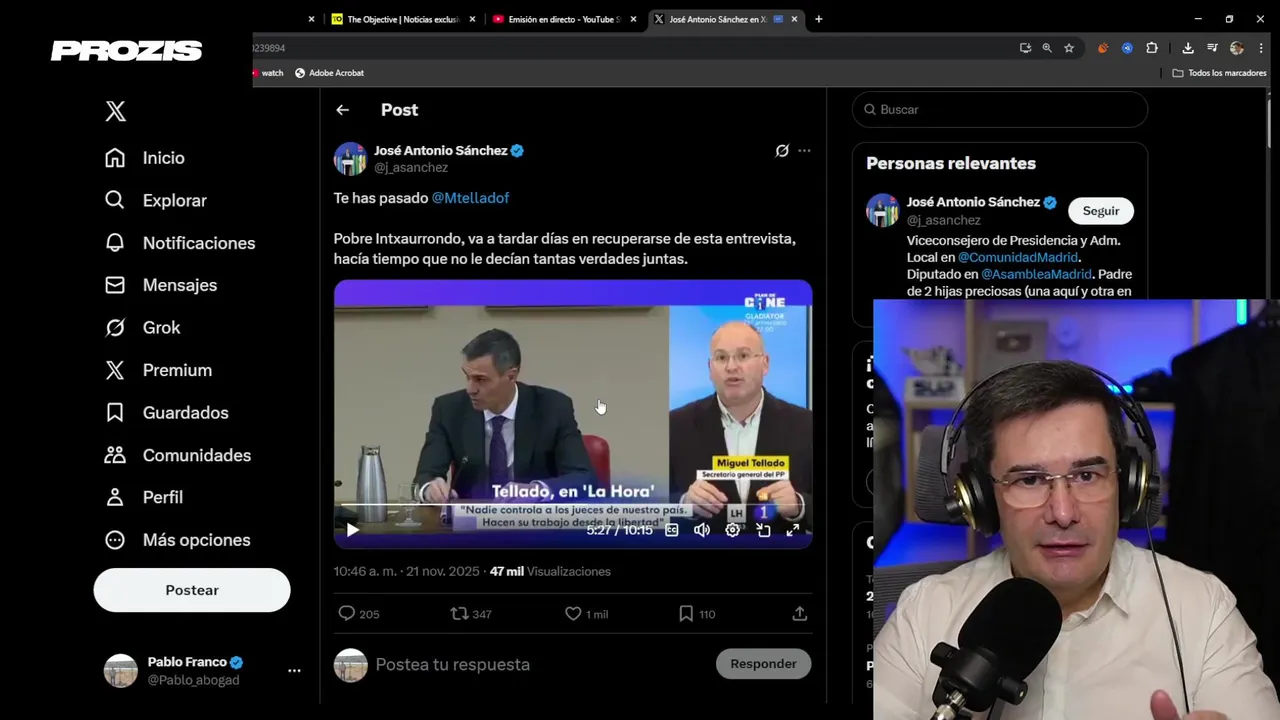Click the back arrow beside Post
Viewport: 1280px width, 720px height.
pyautogui.click(x=343, y=110)
